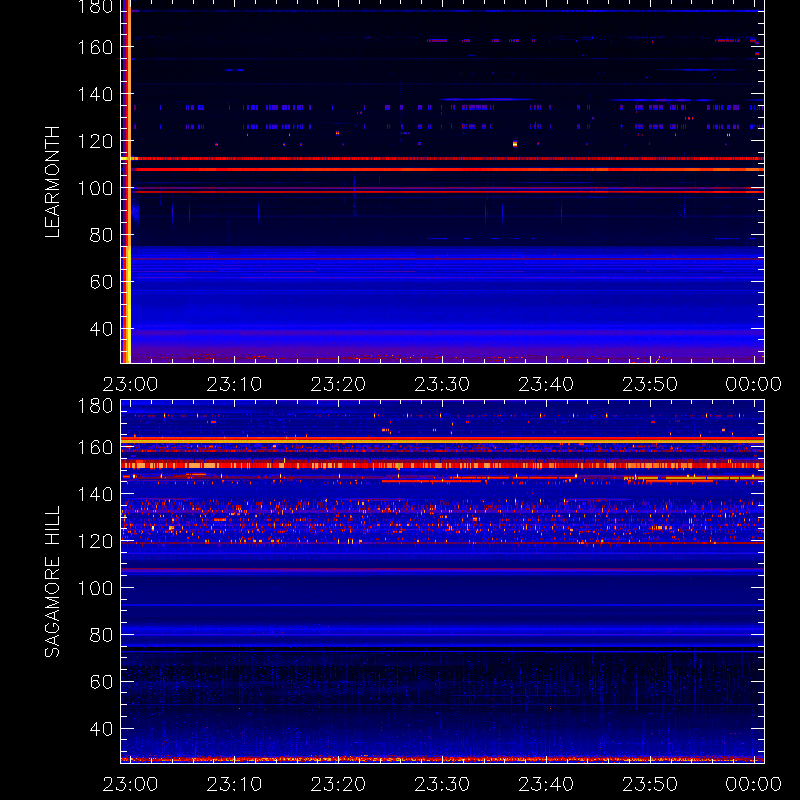Click the 23:20 time label under the Sagamore Hill plot
800x800 pixels.
point(338,784)
